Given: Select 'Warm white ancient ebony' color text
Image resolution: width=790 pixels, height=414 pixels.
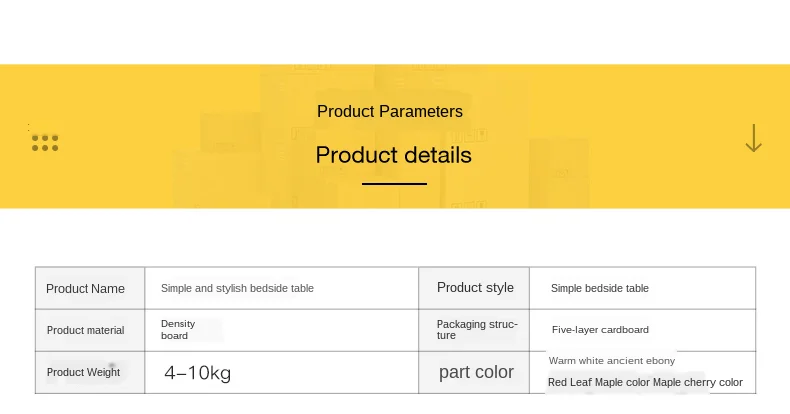Looking at the screenshot, I should (x=612, y=361).
